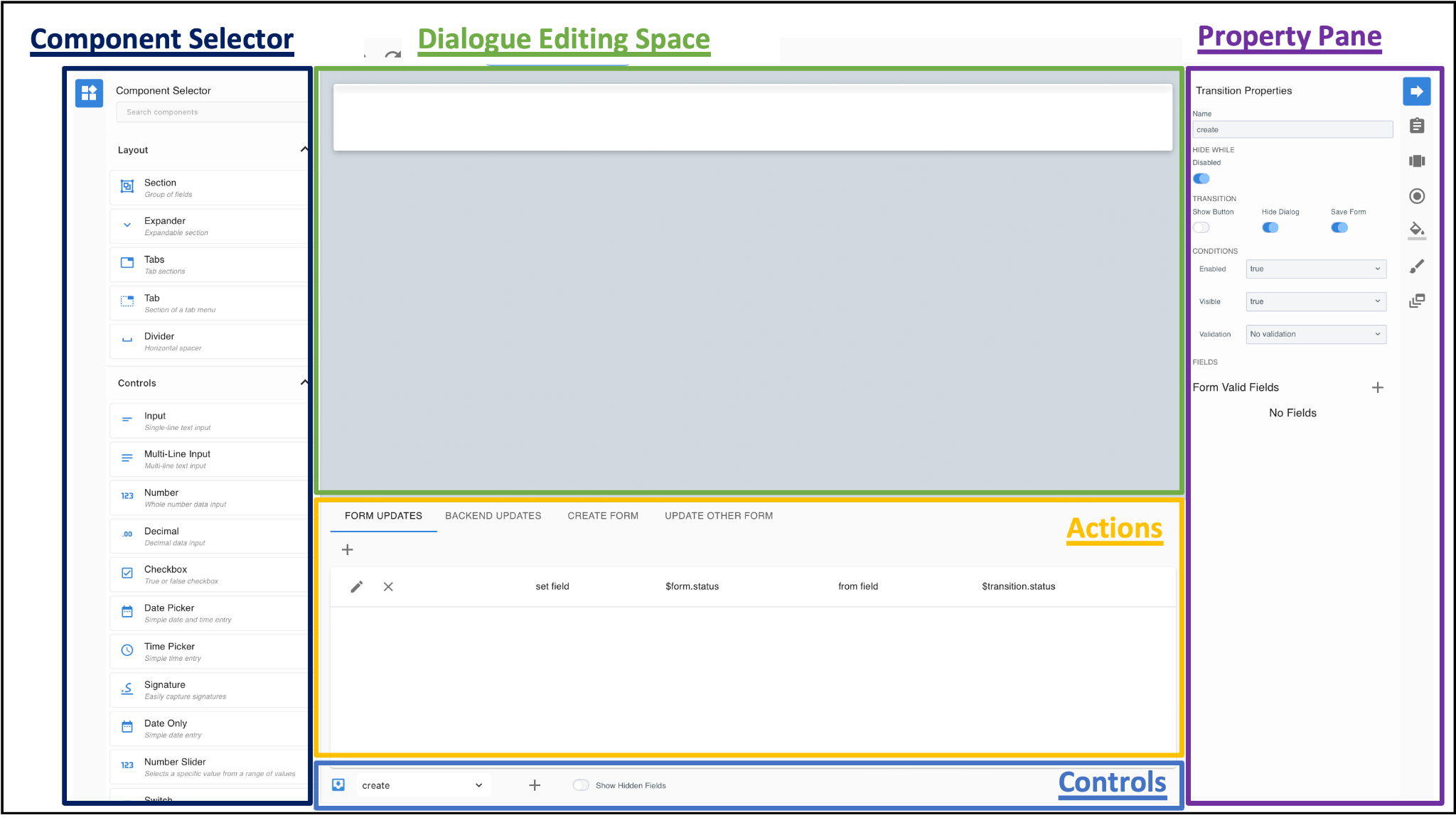The image size is (1456, 820).
Task: Open the Create Form tab
Action: pos(602,516)
